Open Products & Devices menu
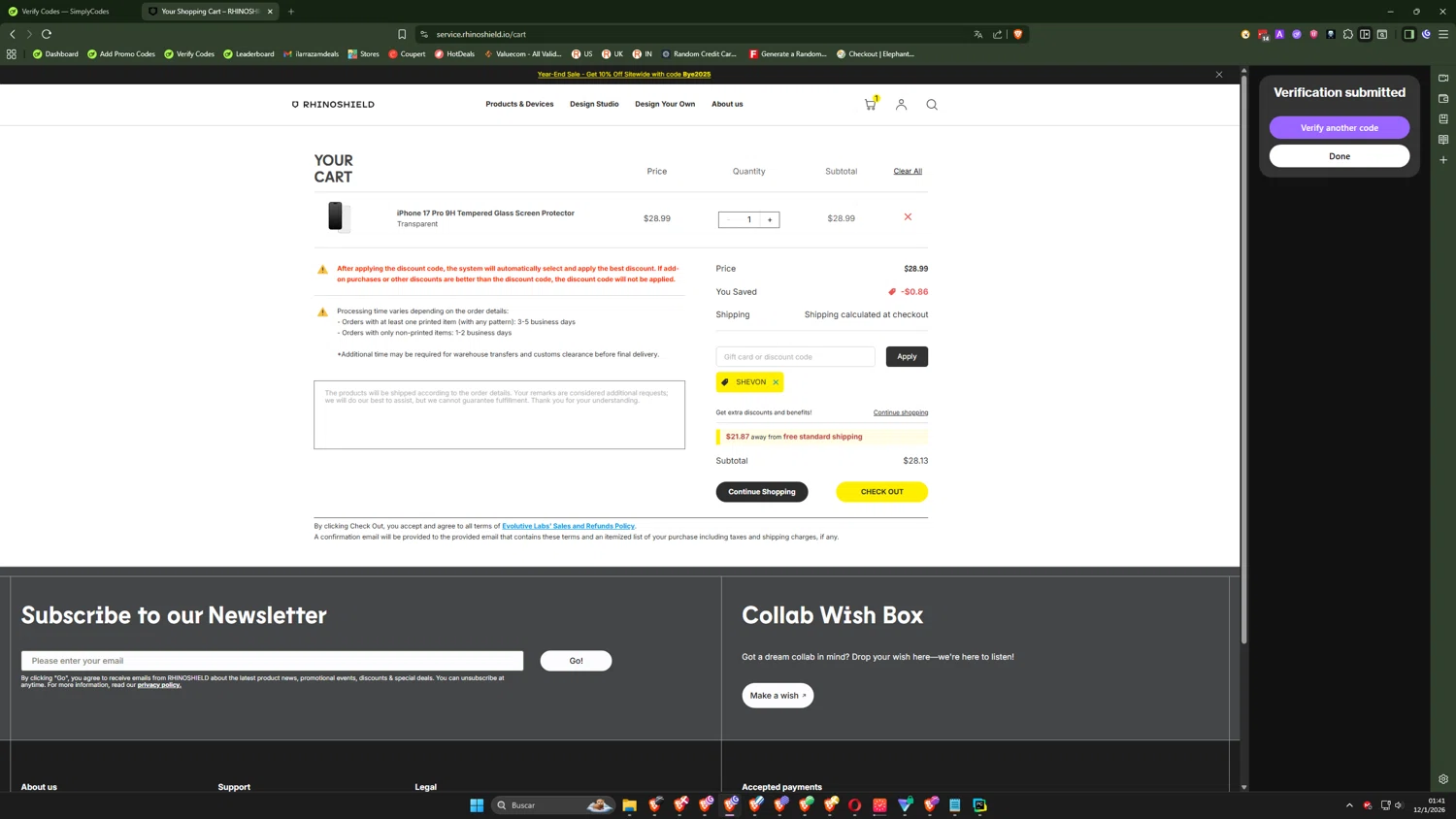The width and height of the screenshot is (1456, 819). pos(519,104)
